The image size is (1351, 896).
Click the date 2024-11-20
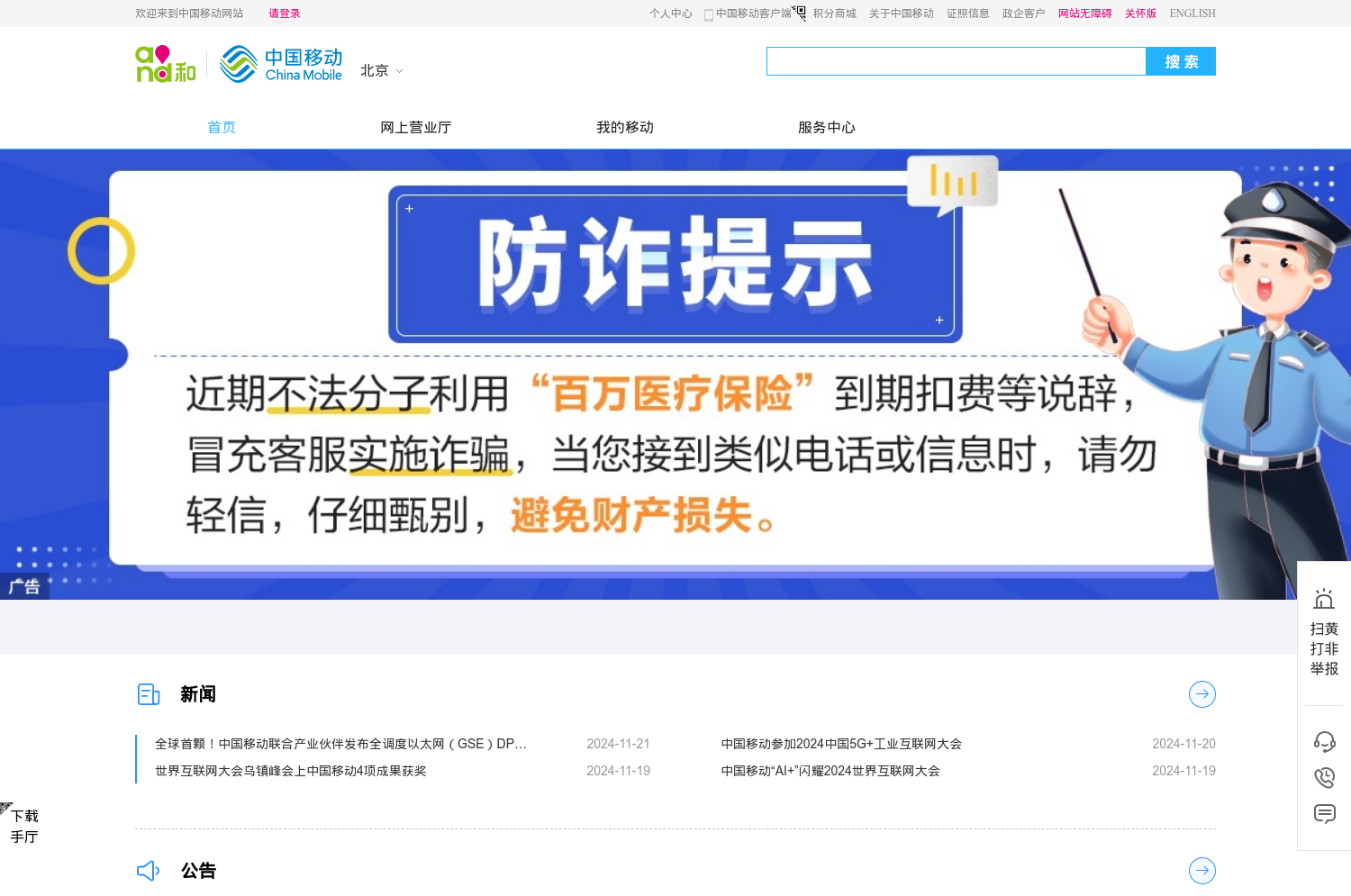click(1183, 744)
